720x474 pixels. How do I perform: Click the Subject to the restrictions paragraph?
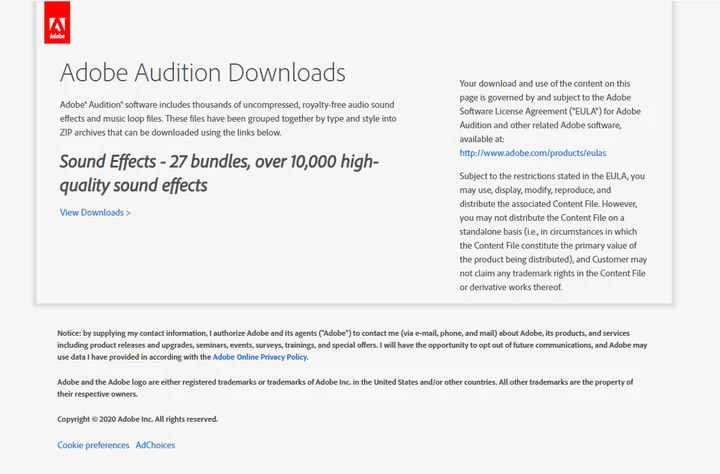(x=553, y=231)
